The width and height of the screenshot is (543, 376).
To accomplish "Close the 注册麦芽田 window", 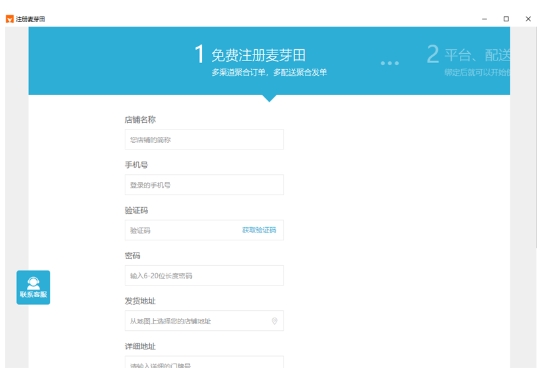I will pyautogui.click(x=528, y=19).
